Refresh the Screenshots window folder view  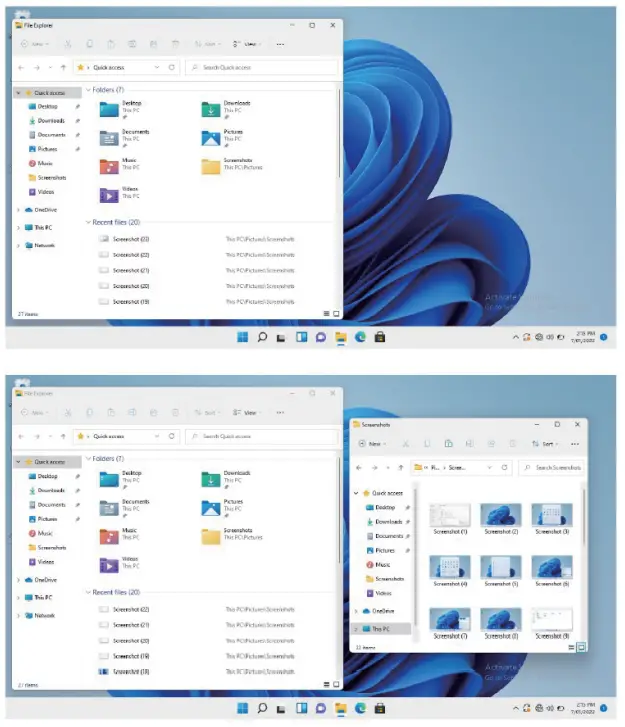(504, 467)
